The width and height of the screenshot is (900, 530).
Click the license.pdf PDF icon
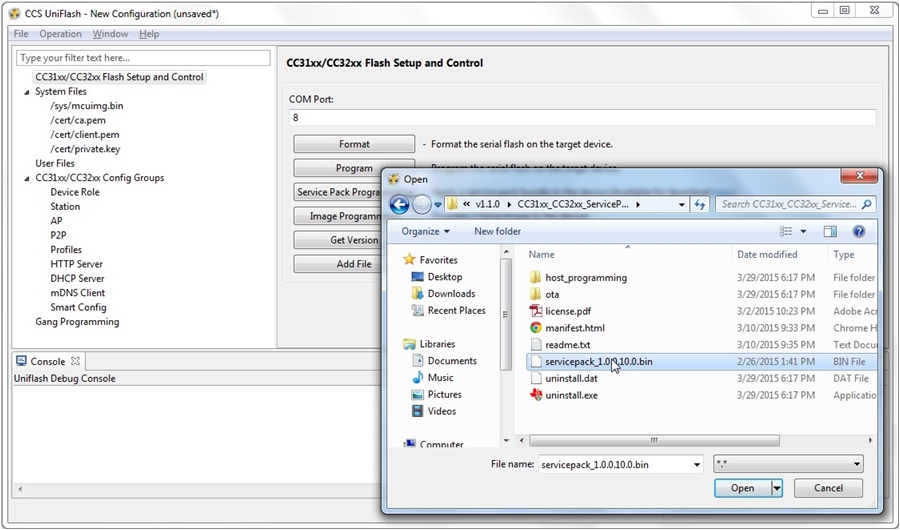[536, 311]
